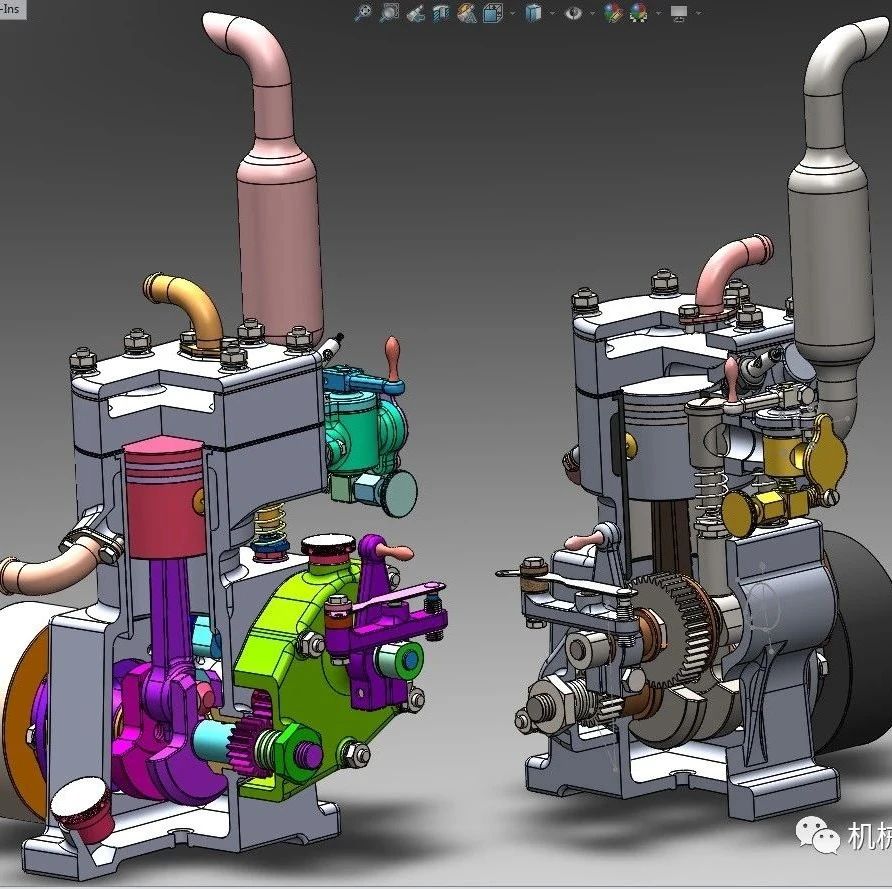Return to the Previous View
Viewport: 892px width, 889px height.
coord(415,13)
